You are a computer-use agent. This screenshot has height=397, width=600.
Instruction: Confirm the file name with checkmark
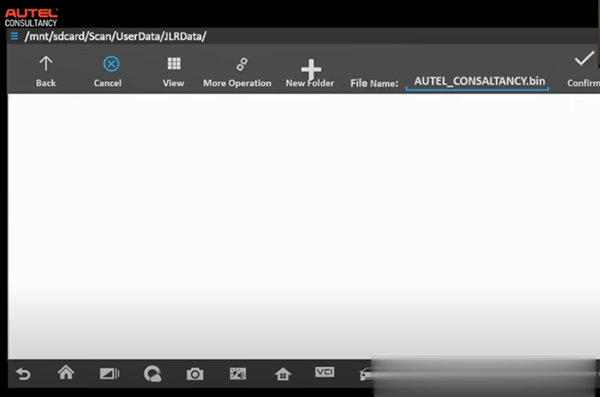pyautogui.click(x=584, y=69)
